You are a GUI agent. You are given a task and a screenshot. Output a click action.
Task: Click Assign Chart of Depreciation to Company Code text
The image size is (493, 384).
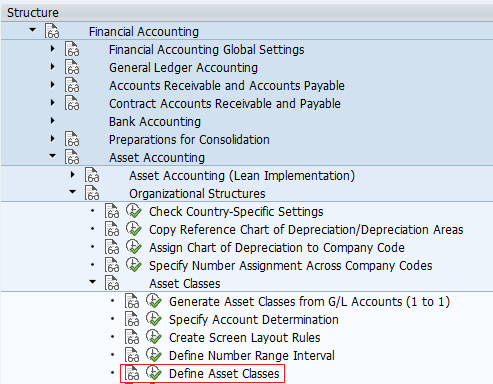pos(277,248)
